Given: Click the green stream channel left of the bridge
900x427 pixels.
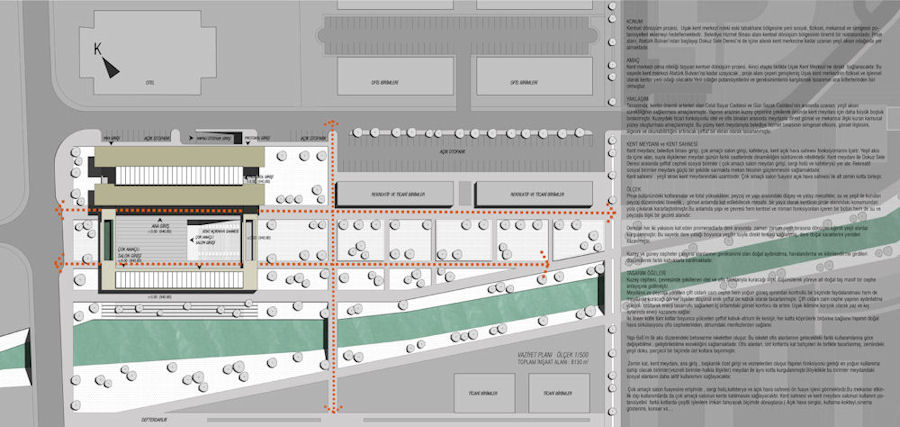Looking at the screenshot, I should click(198, 342).
